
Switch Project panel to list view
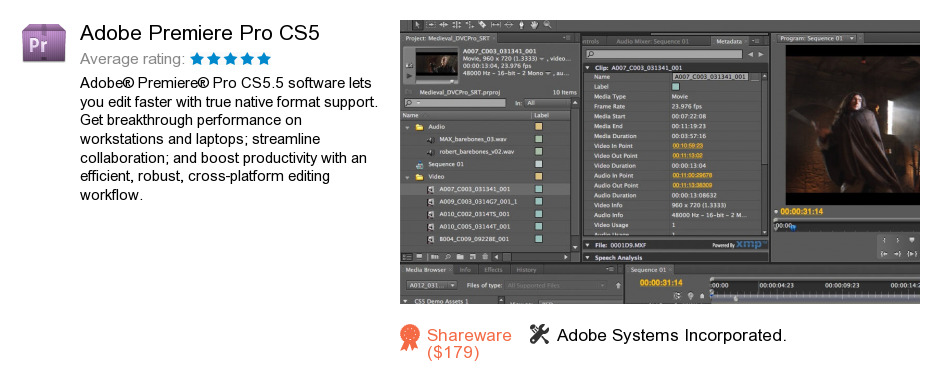pos(408,257)
